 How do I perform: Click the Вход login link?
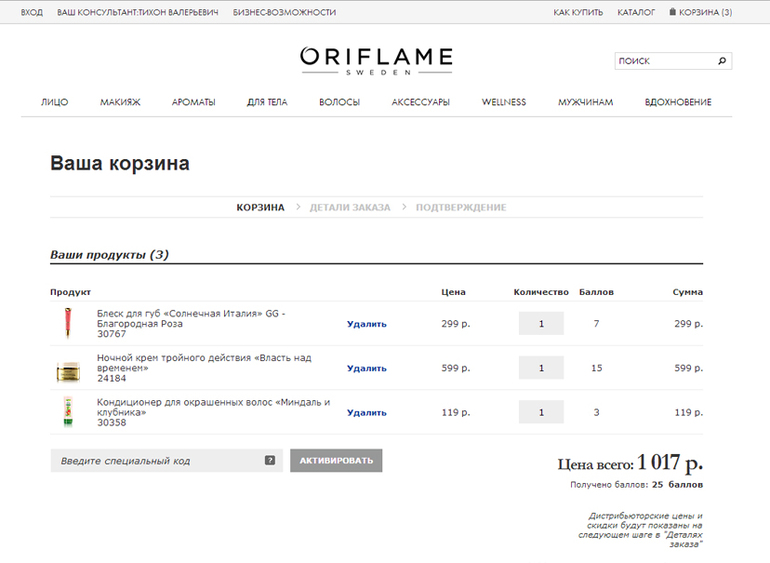pyautogui.click(x=31, y=12)
